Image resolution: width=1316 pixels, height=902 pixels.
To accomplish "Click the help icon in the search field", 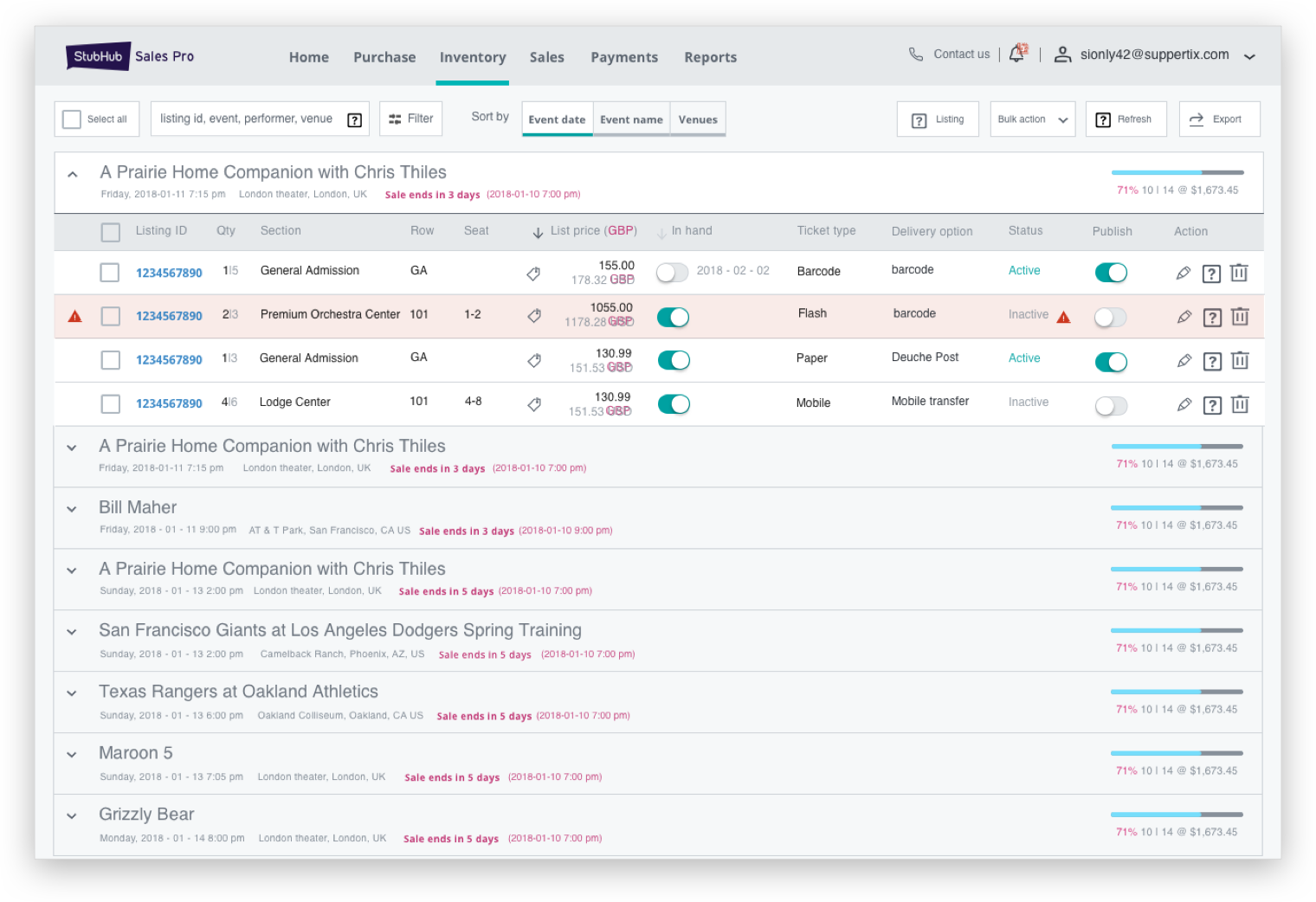I will click(x=355, y=119).
